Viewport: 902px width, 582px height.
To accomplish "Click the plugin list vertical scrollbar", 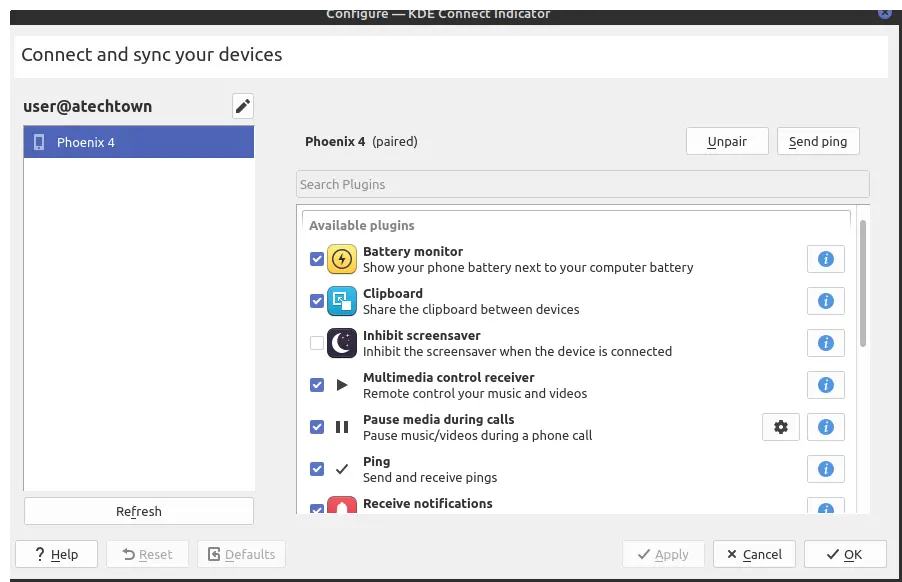I will click(863, 284).
